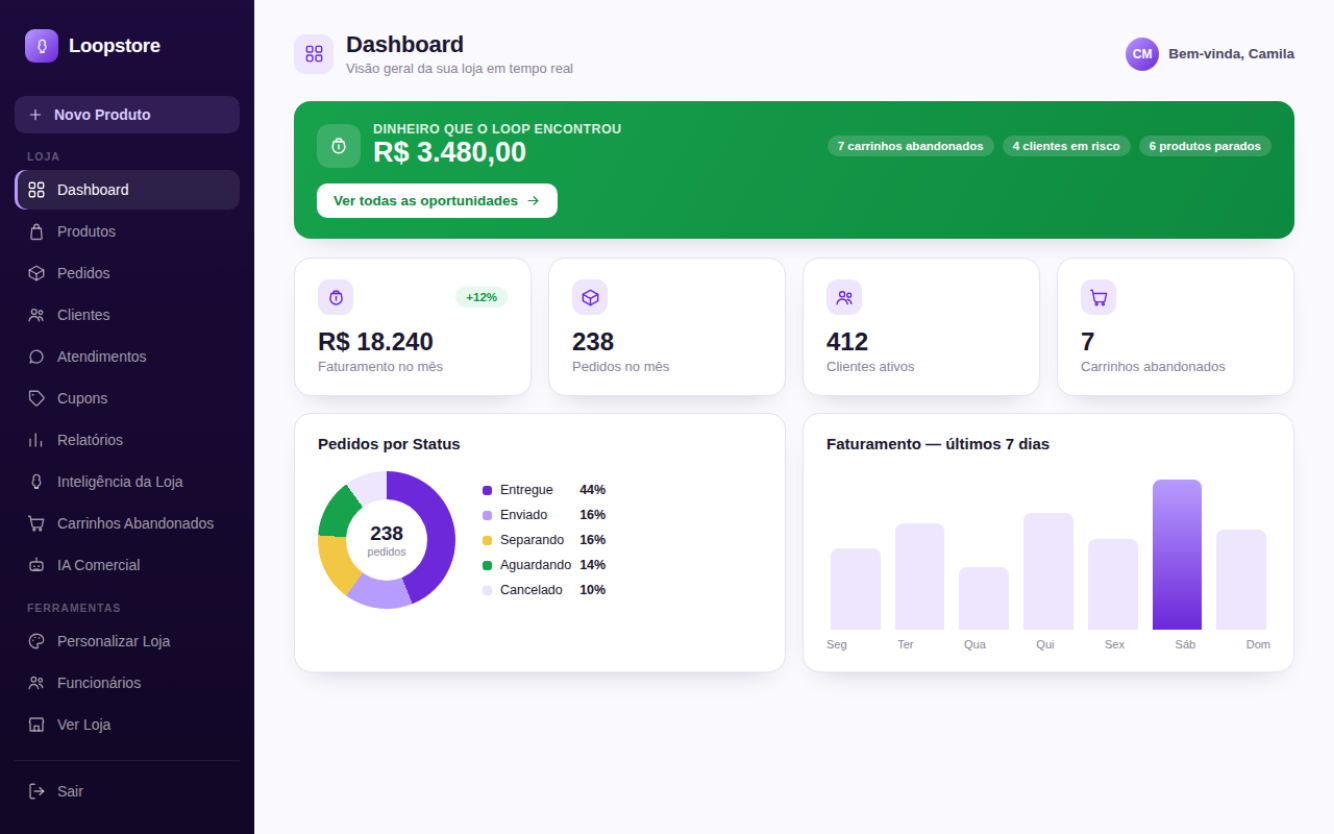Click the IA Comercial robot icon
The image size is (1334, 834).
(37, 565)
